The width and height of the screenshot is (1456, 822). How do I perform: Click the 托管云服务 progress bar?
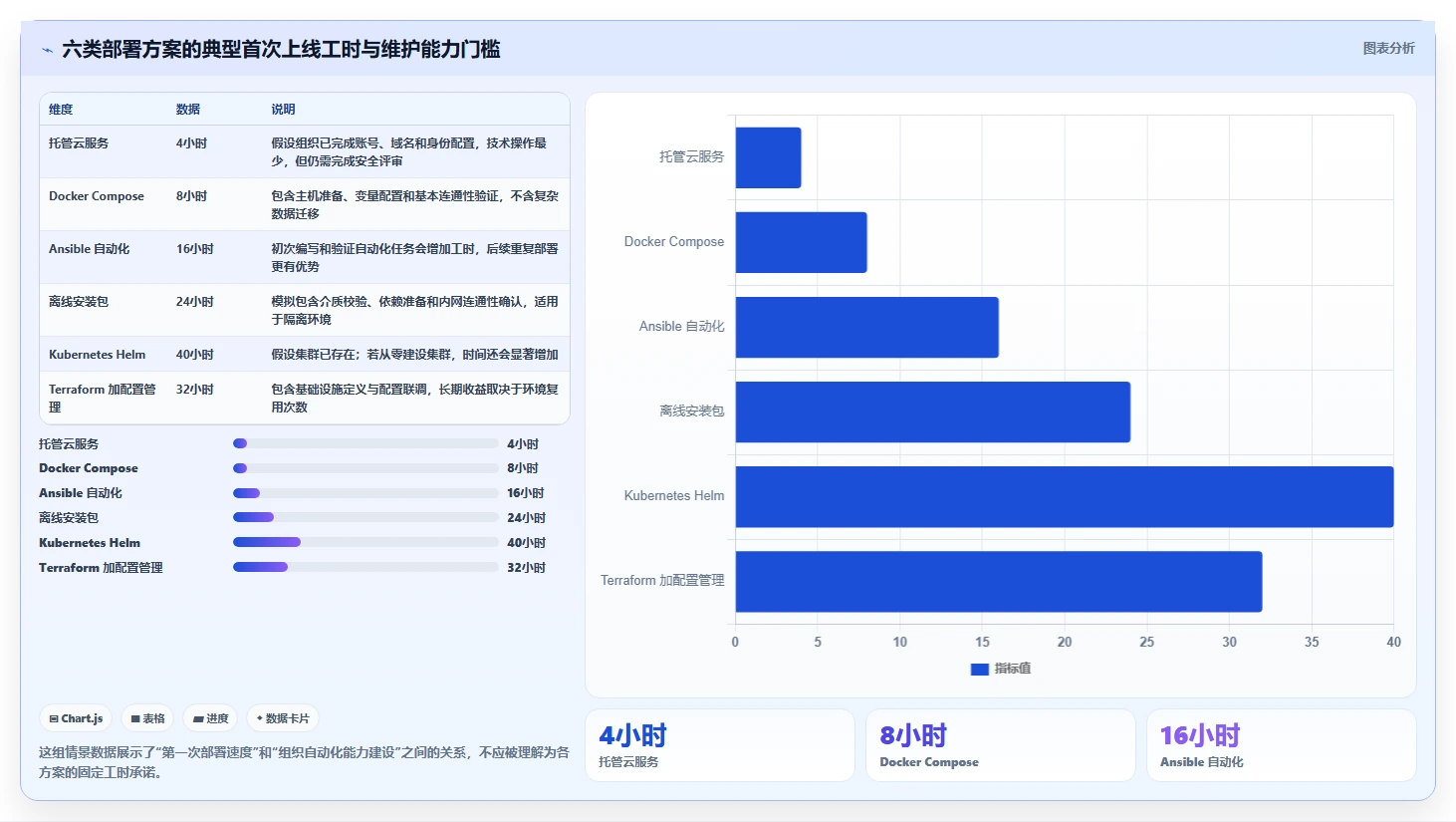tap(365, 443)
